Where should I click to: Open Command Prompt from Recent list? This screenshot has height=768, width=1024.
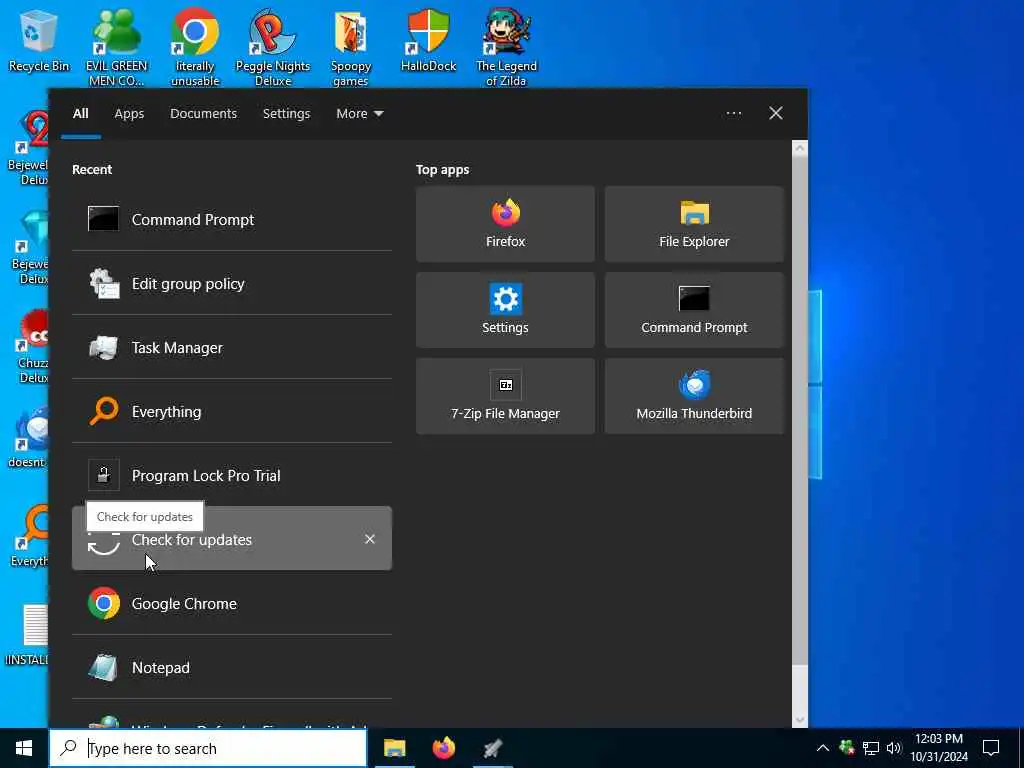[x=232, y=219]
